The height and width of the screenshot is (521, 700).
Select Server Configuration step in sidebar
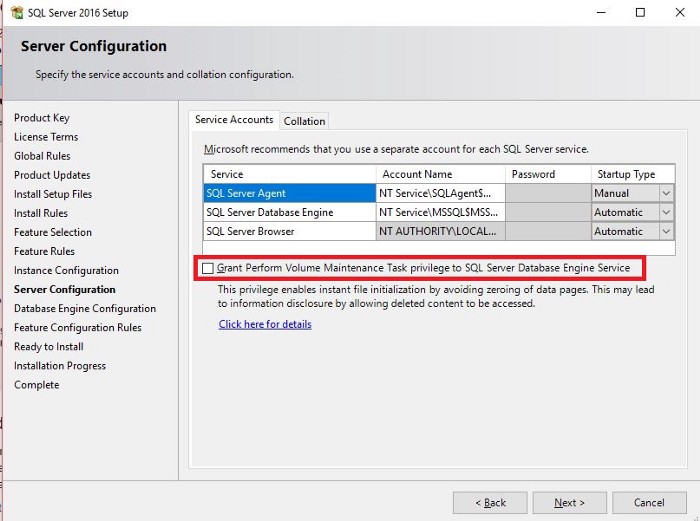(65, 289)
